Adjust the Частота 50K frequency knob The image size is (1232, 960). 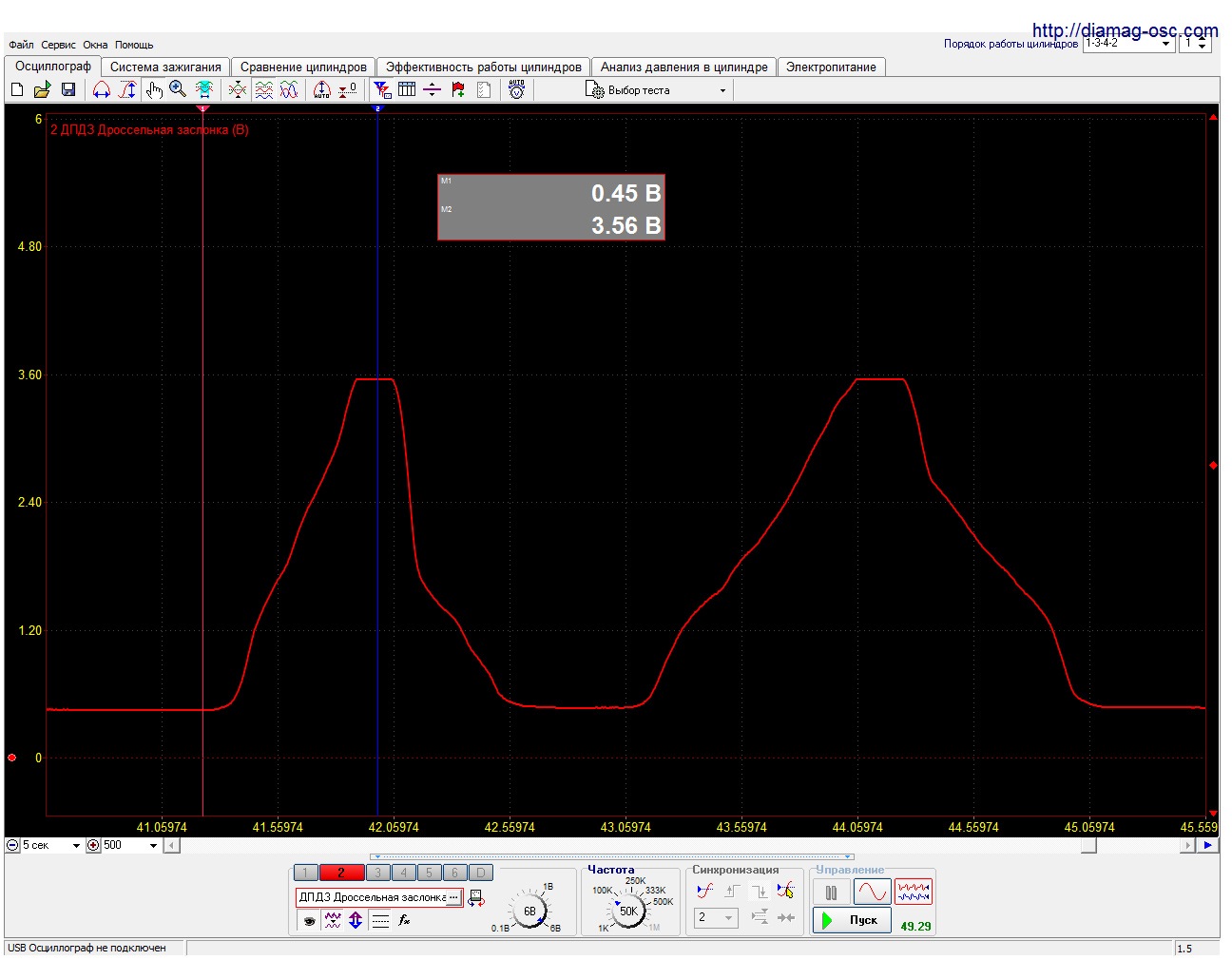coord(628,911)
